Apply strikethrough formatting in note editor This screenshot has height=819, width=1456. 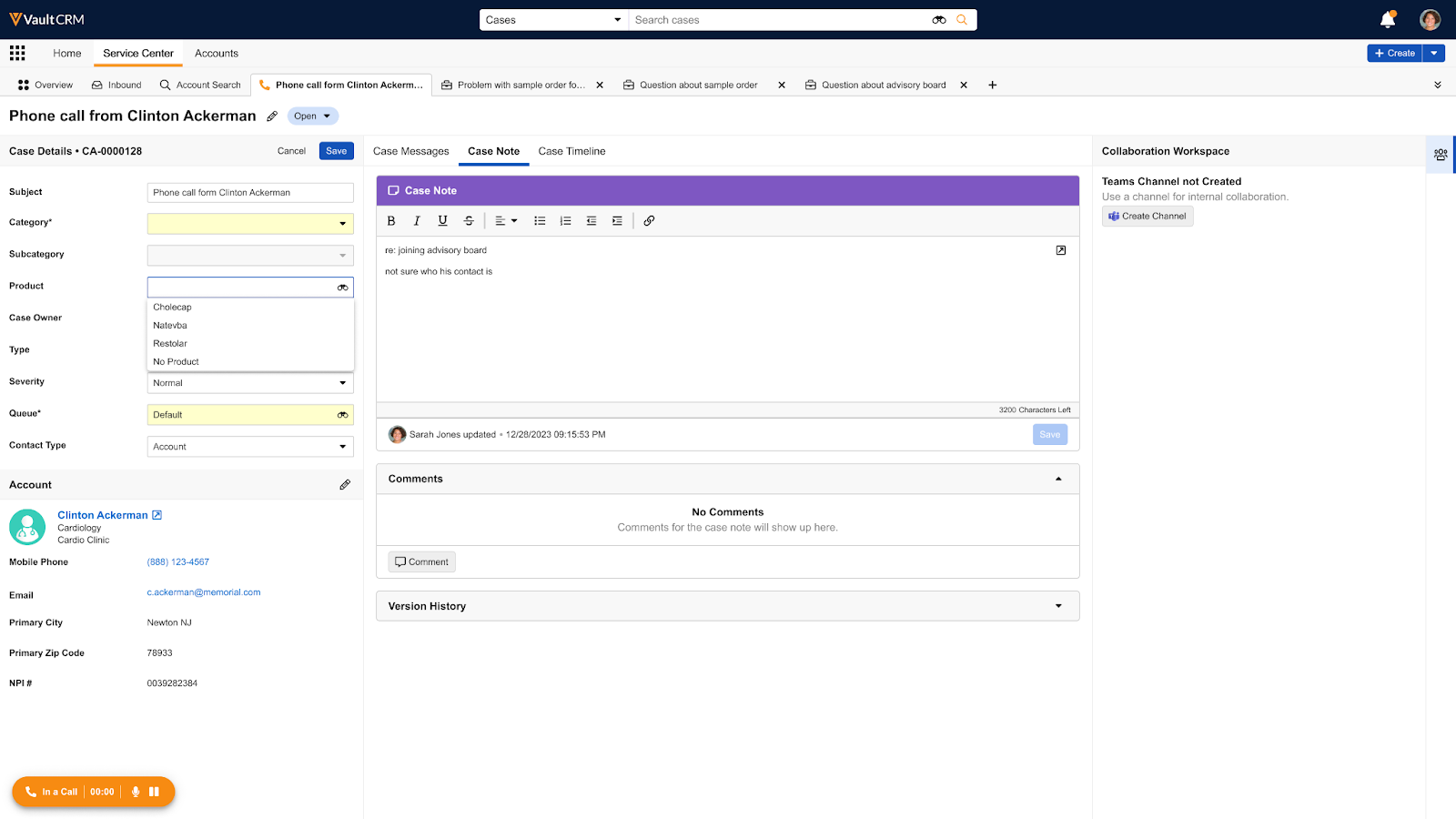pyautogui.click(x=469, y=221)
